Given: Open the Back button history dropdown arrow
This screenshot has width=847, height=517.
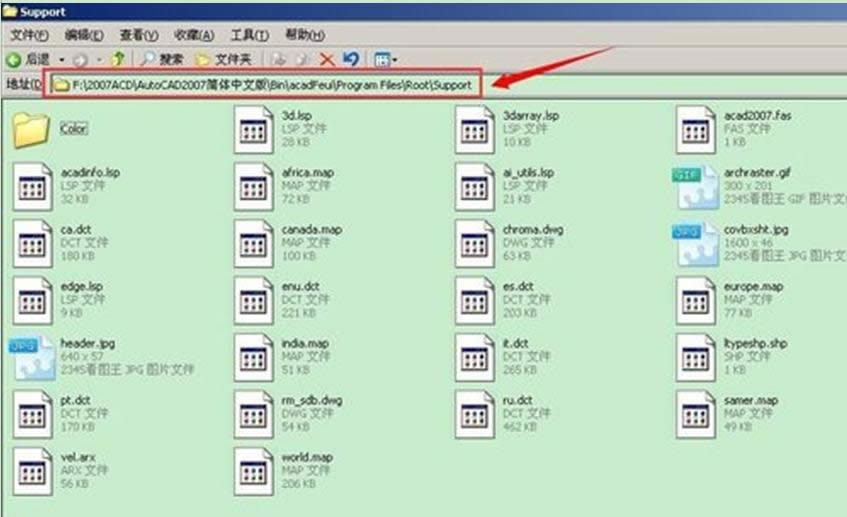Looking at the screenshot, I should [x=62, y=60].
